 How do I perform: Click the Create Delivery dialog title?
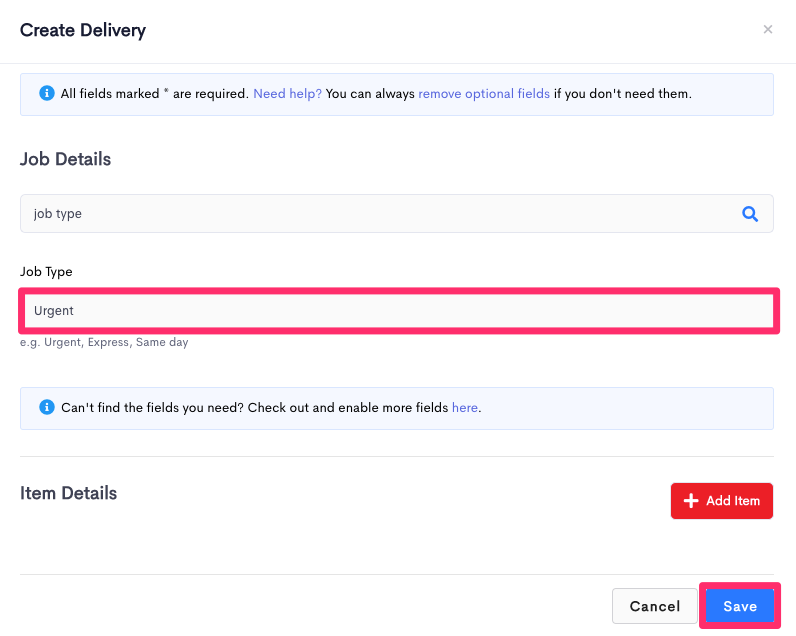[x=83, y=30]
